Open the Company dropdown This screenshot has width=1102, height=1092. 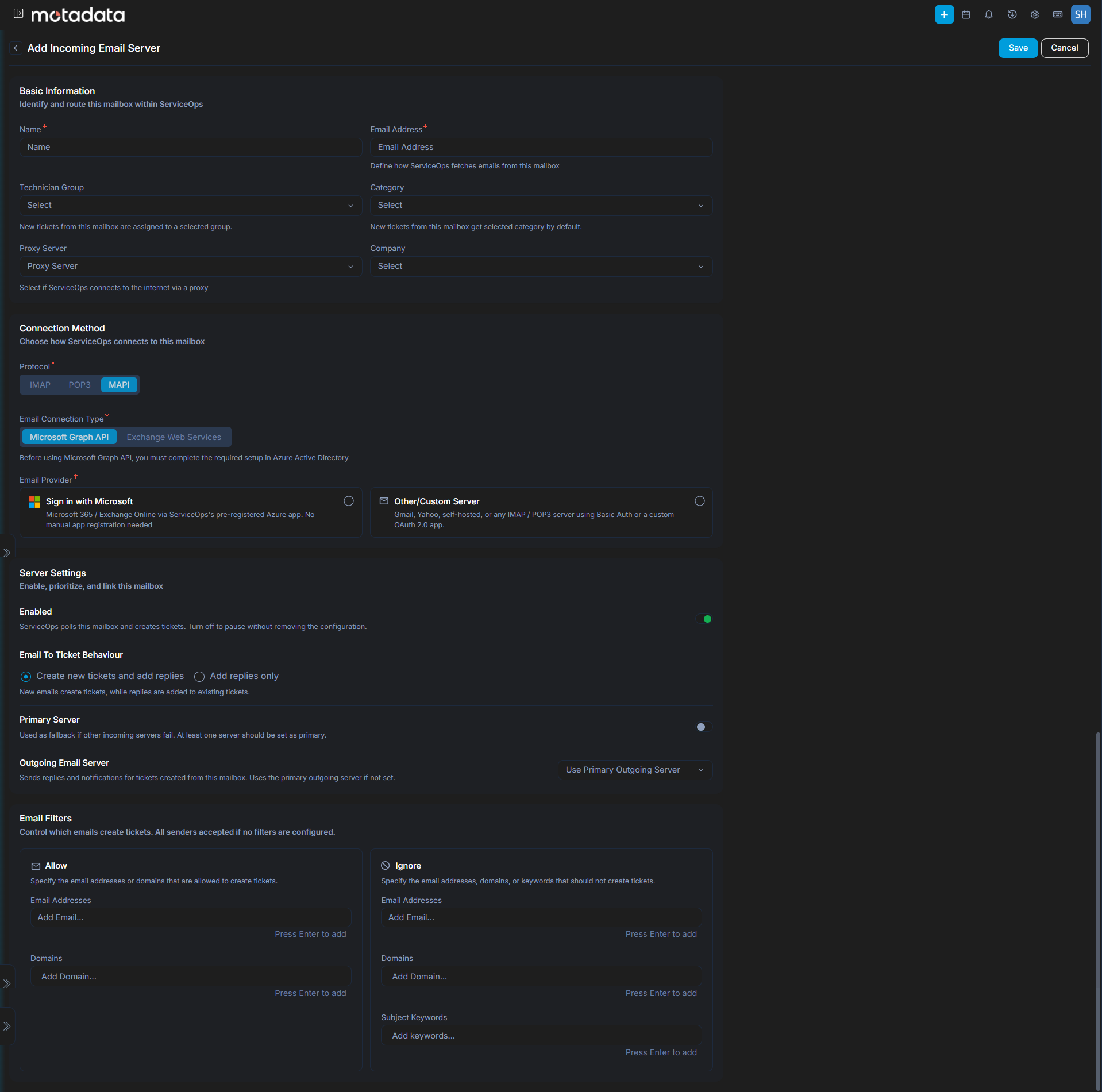541,267
